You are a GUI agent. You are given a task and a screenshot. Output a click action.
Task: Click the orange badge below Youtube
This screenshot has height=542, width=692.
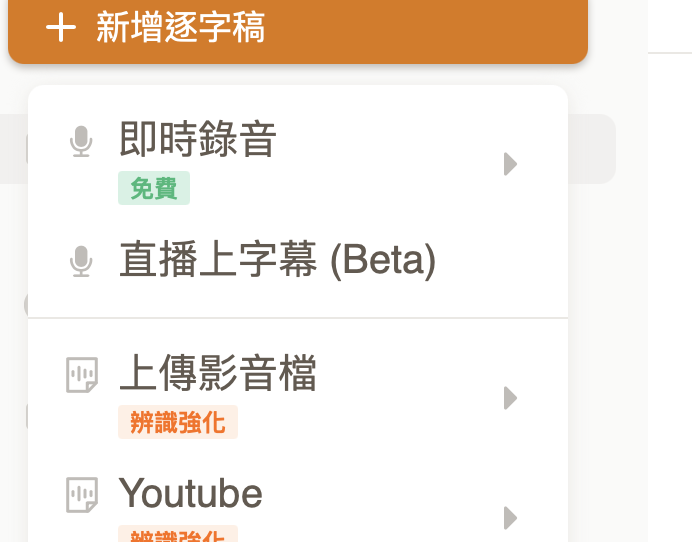point(178,535)
